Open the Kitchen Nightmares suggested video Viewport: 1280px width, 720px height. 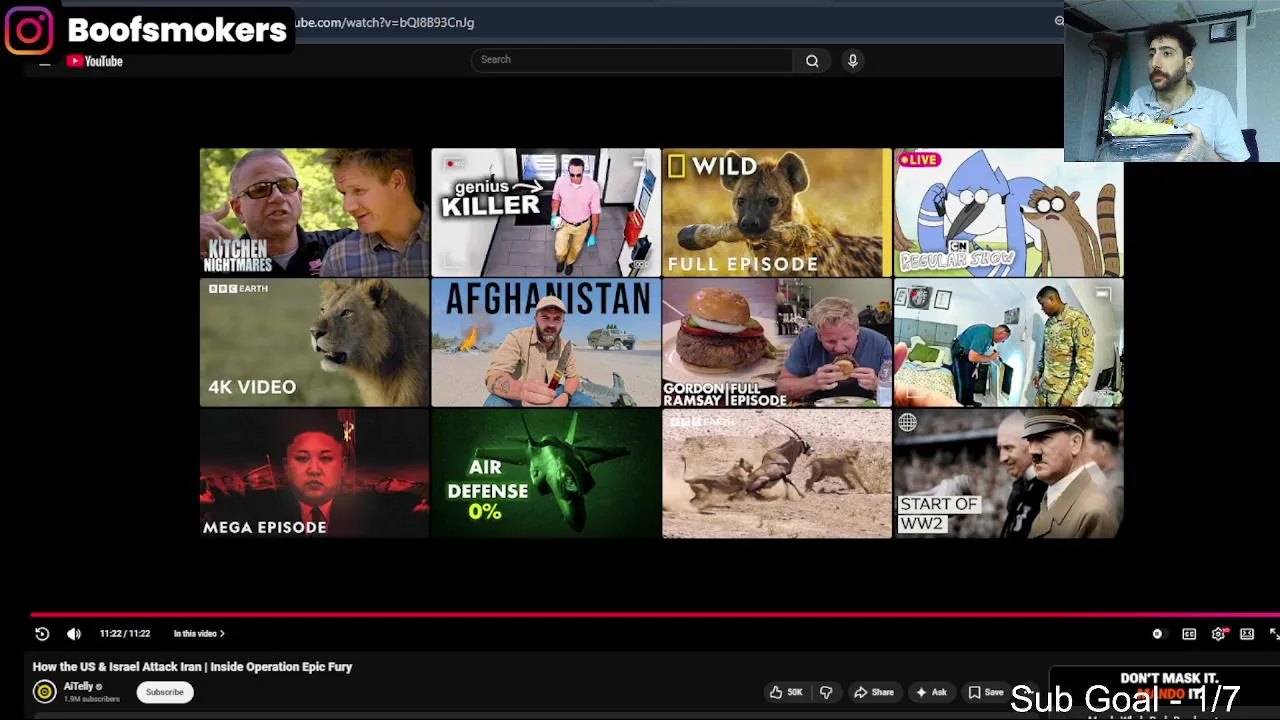point(314,212)
